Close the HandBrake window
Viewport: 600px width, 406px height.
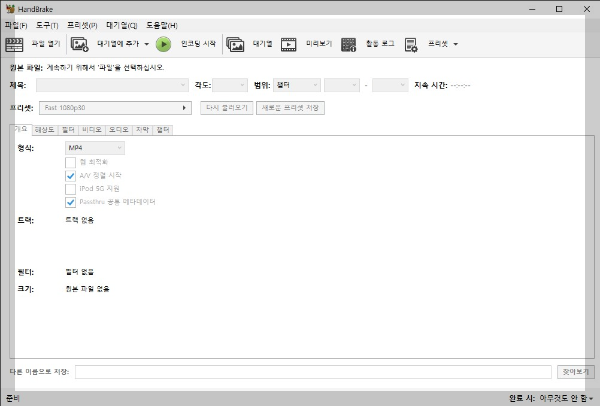(587, 9)
